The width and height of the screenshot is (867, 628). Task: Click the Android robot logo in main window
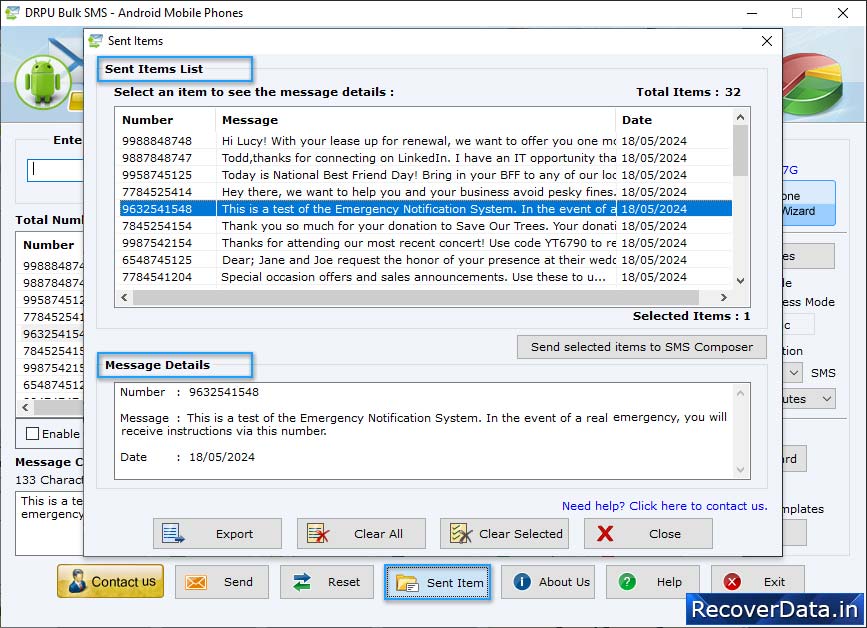point(43,82)
